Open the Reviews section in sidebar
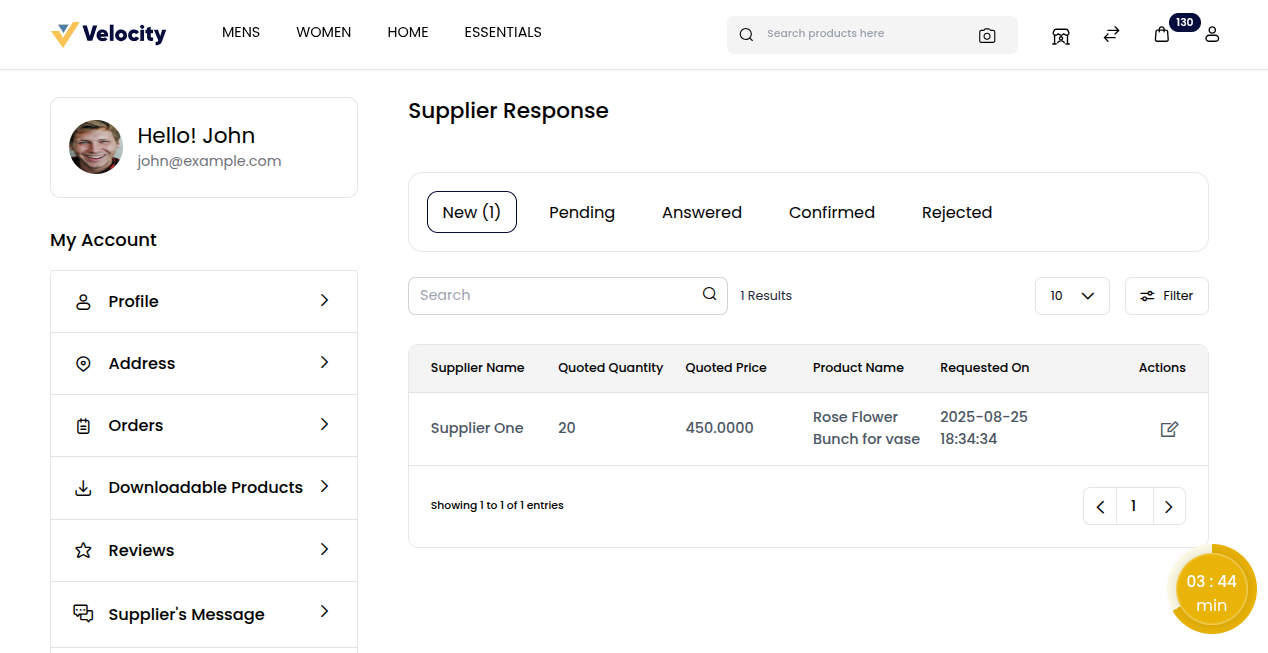The width and height of the screenshot is (1268, 653). pyautogui.click(x=203, y=550)
